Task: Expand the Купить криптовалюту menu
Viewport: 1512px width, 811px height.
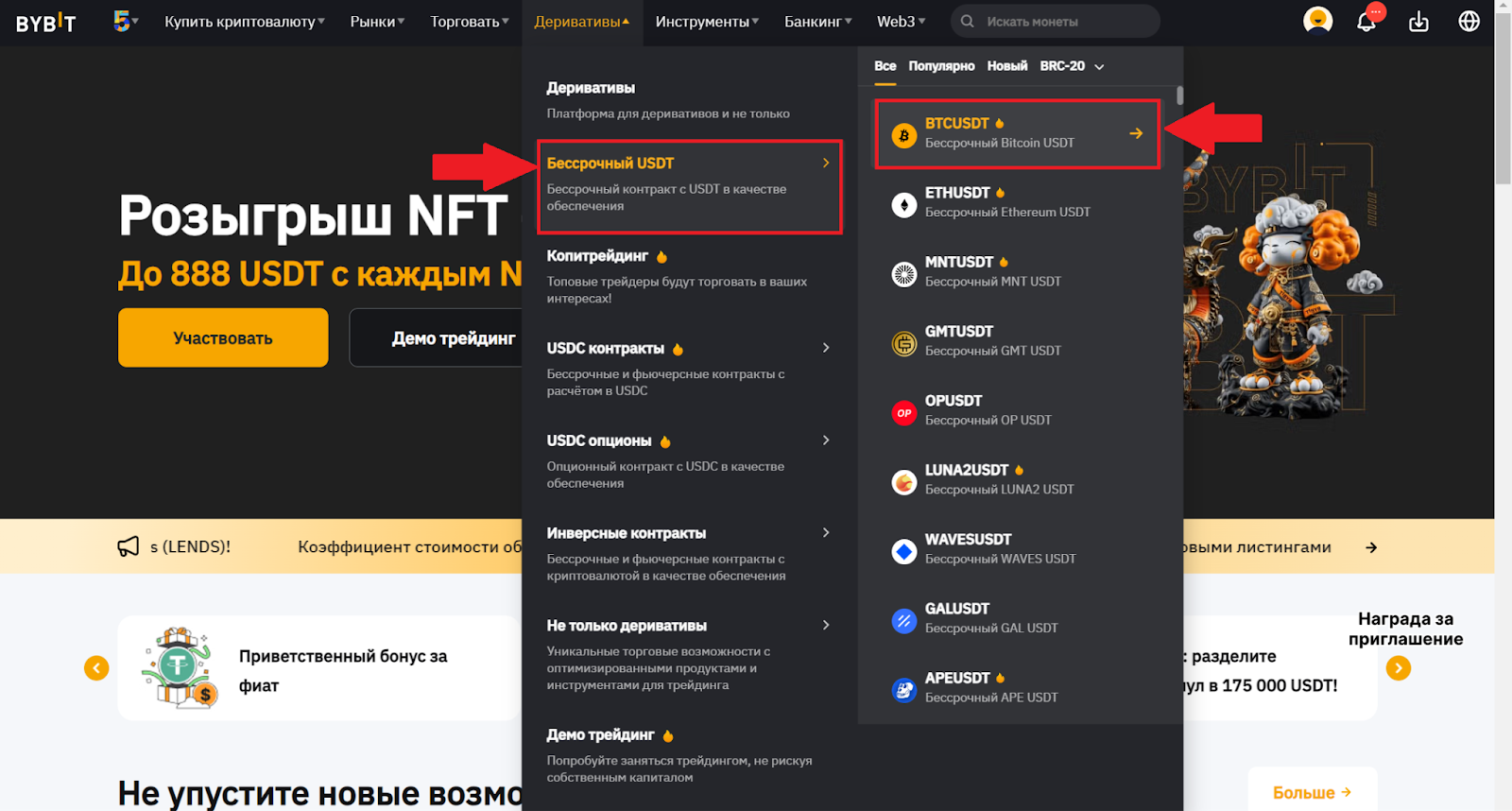Action: pyautogui.click(x=245, y=21)
